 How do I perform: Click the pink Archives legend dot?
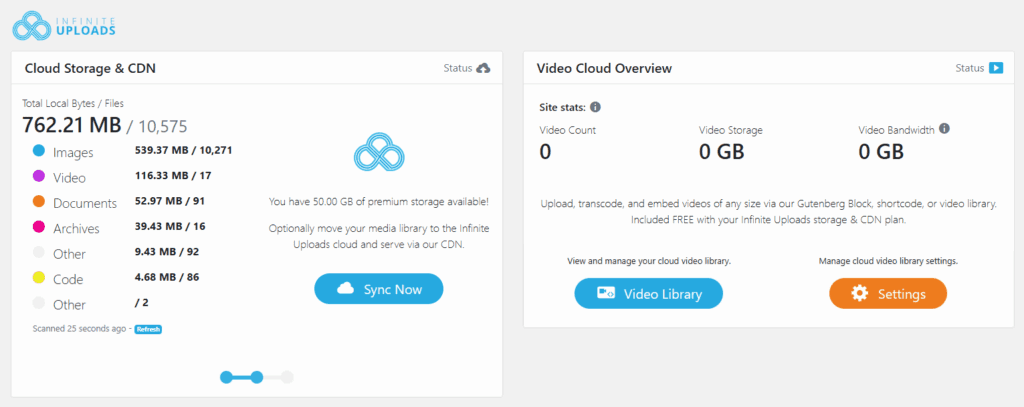click(x=39, y=227)
